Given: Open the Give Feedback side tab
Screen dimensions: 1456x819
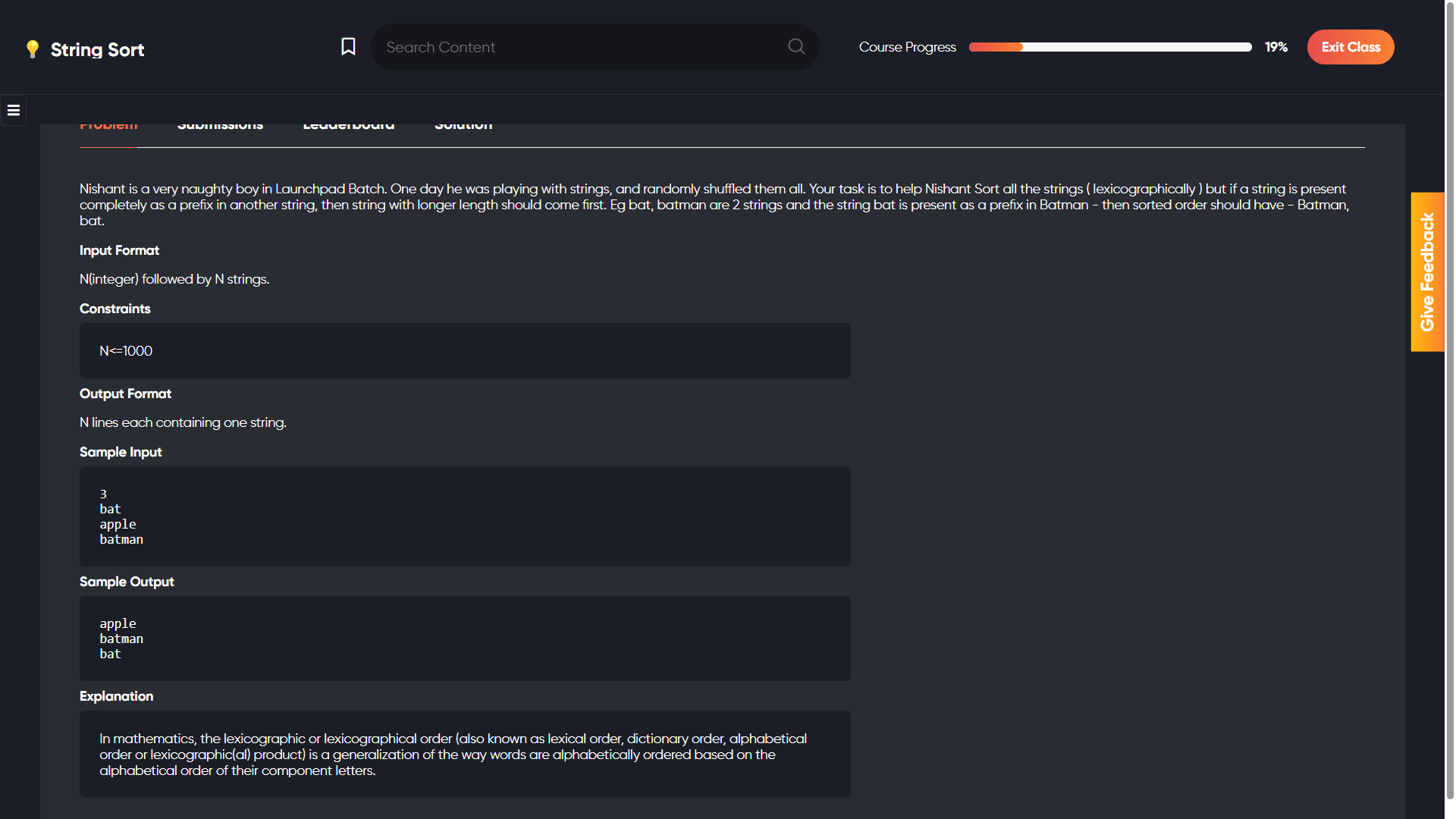Looking at the screenshot, I should [1427, 271].
